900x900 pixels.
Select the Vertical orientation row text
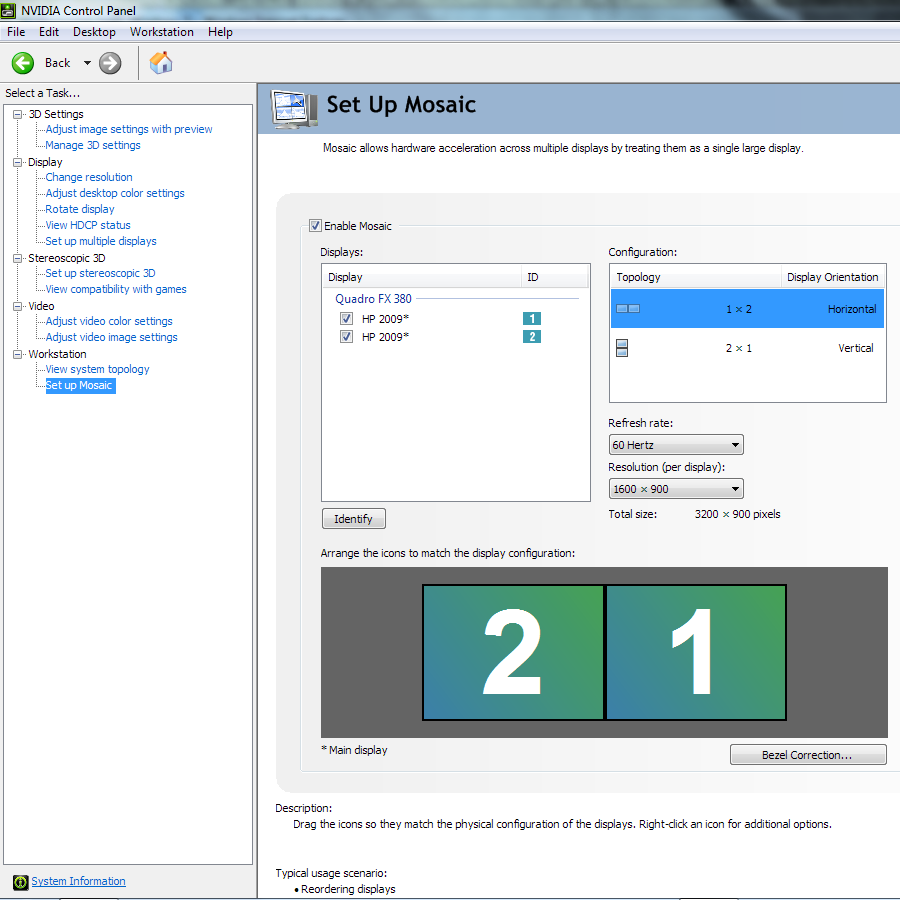pyautogui.click(x=855, y=348)
